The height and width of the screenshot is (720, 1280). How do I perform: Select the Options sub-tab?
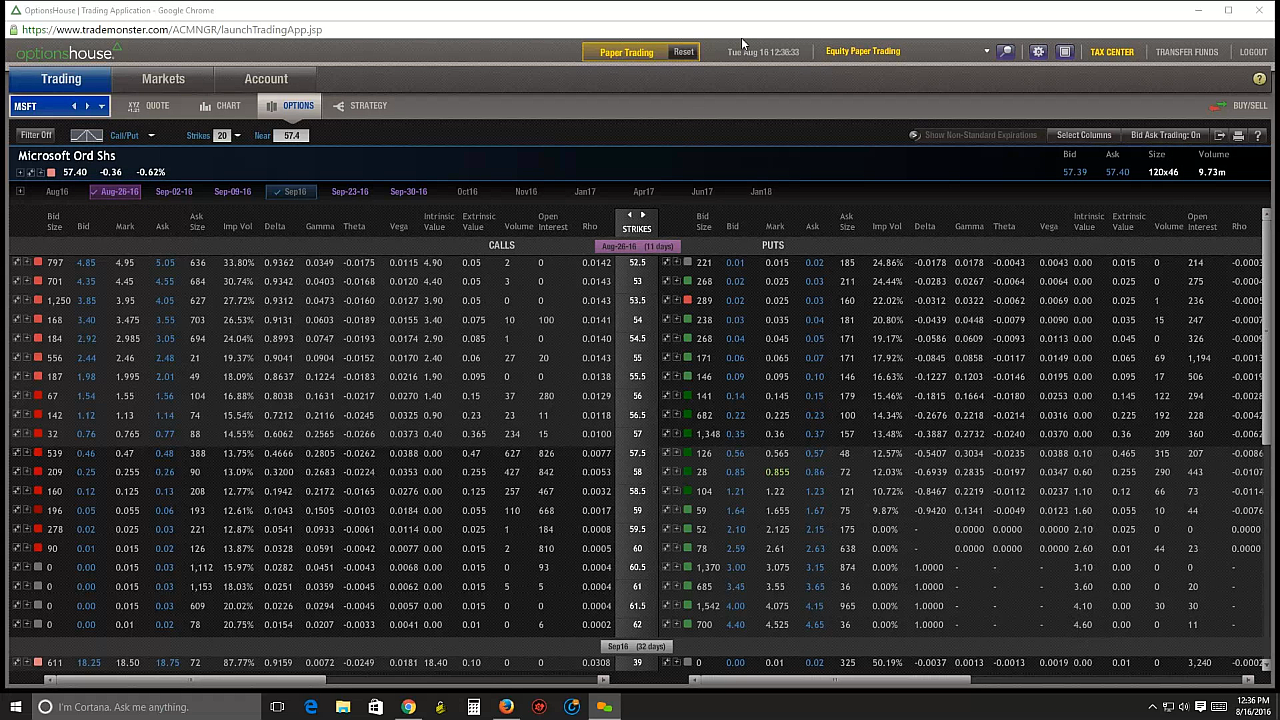click(289, 106)
